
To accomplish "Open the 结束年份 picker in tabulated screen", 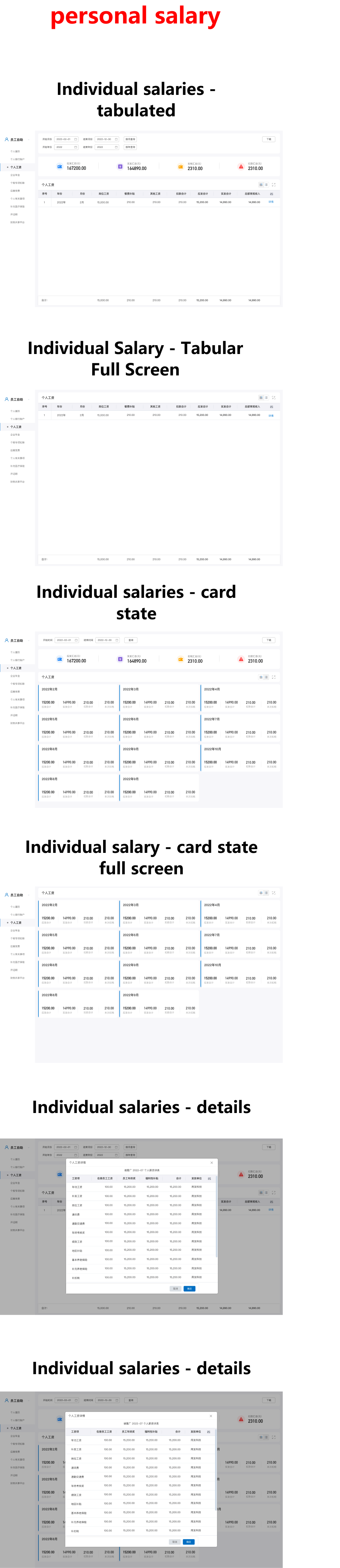I will click(107, 147).
